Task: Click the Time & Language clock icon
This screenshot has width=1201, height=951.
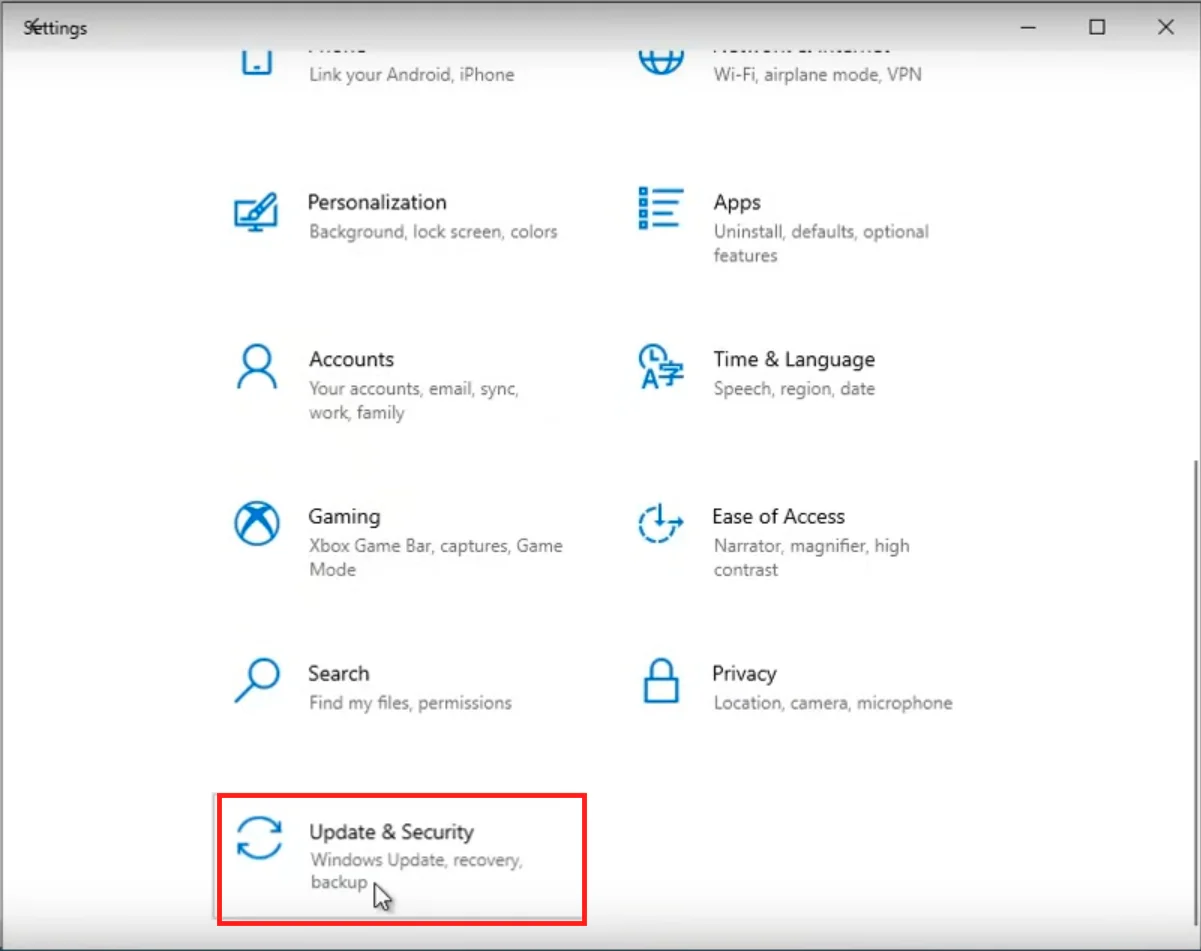Action: point(660,366)
